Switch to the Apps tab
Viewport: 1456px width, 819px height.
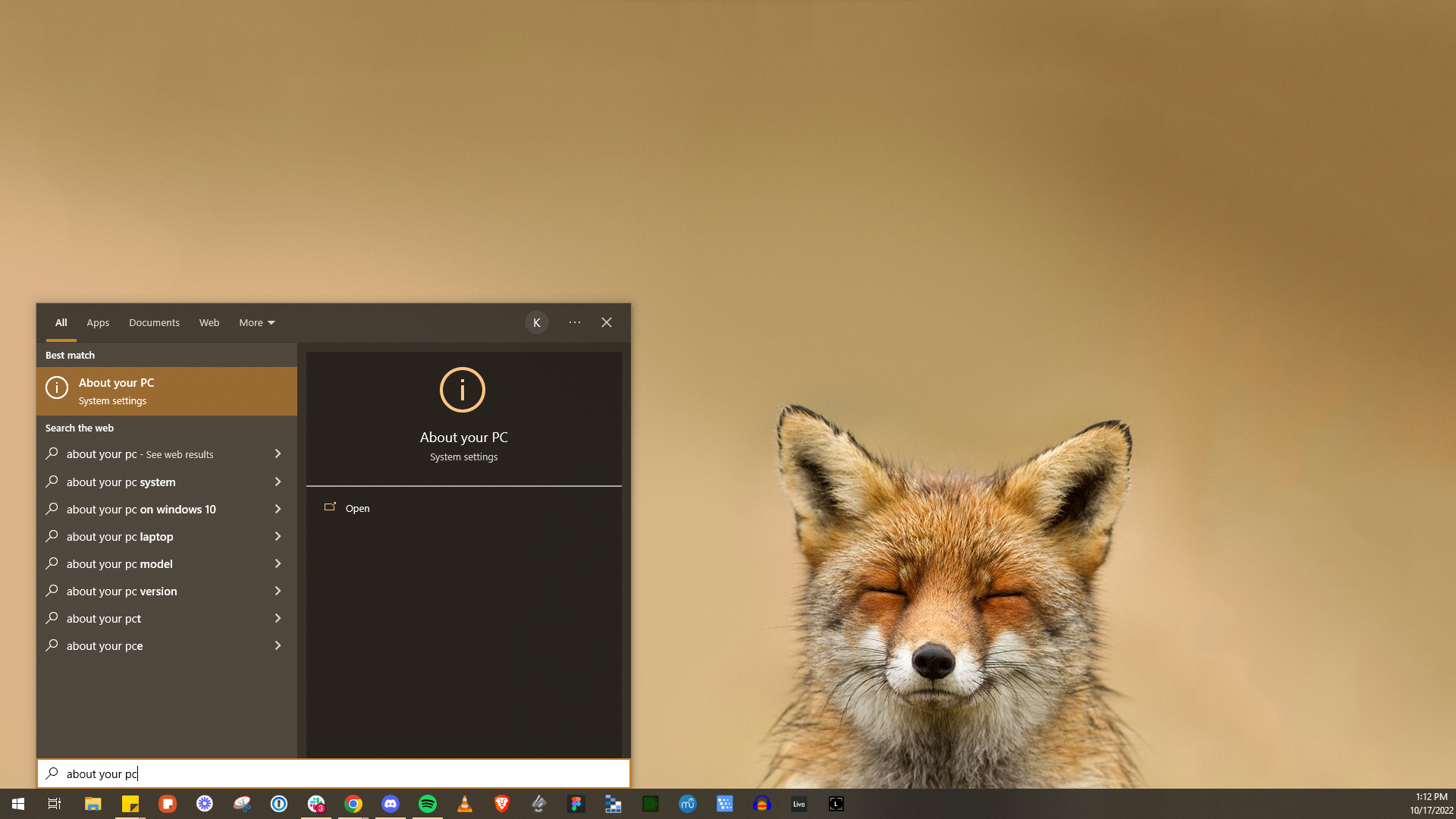click(x=98, y=323)
